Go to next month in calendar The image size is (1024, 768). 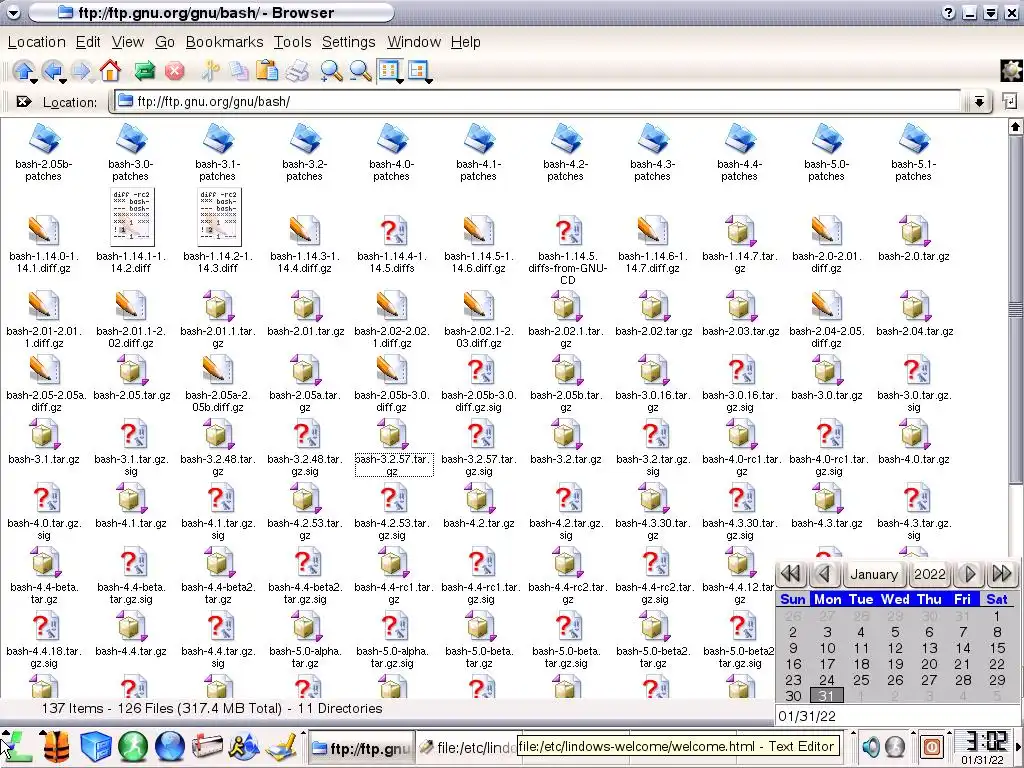point(970,574)
